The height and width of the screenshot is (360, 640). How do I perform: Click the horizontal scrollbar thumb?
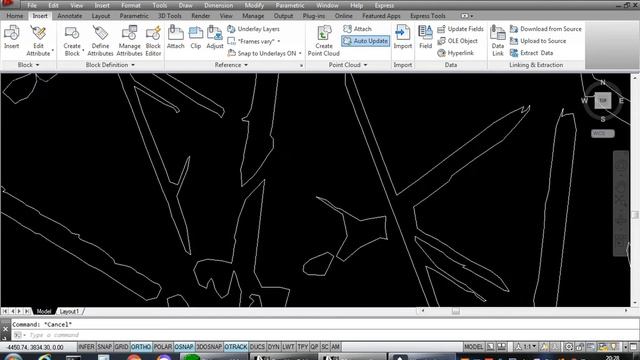[456, 311]
